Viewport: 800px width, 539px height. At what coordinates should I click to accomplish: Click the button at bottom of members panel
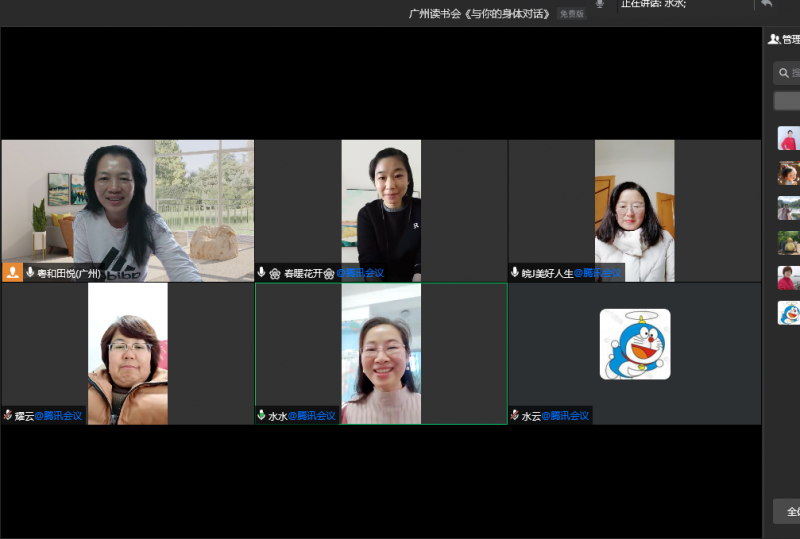tap(788, 511)
